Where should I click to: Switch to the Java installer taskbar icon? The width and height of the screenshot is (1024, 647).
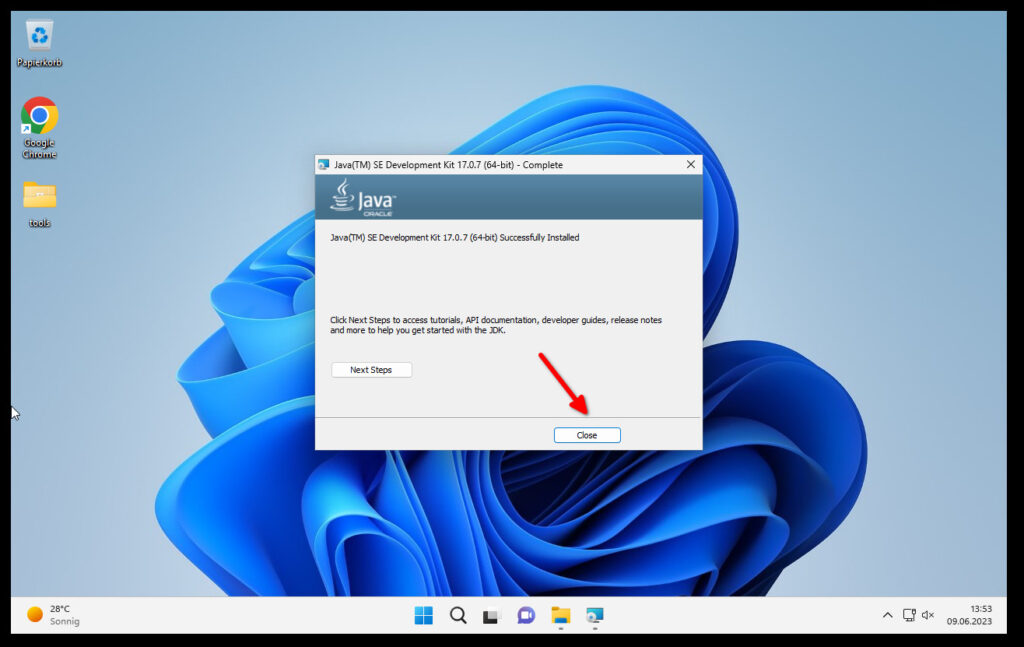click(x=594, y=615)
